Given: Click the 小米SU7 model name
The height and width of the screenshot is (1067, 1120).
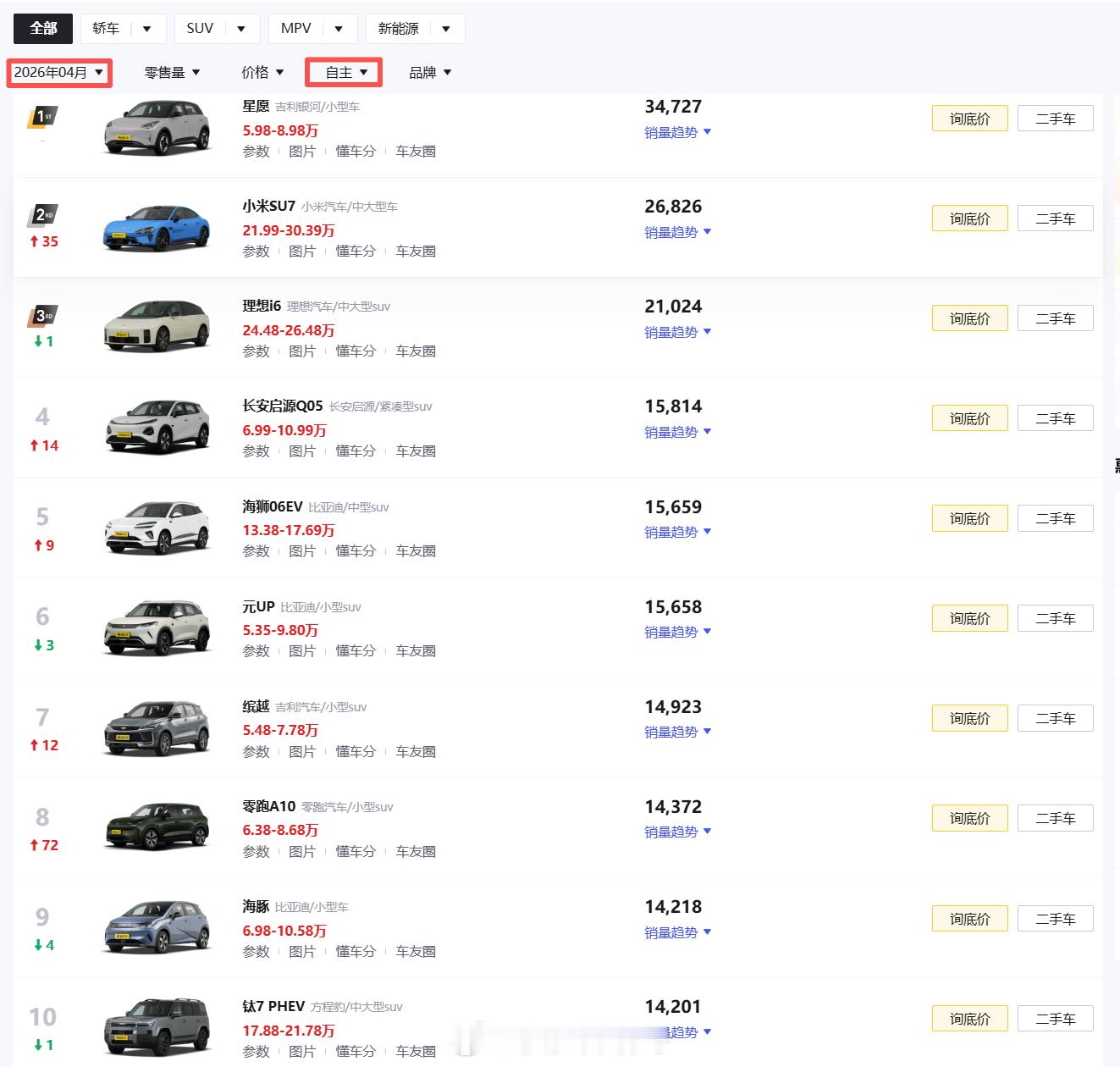Looking at the screenshot, I should pyautogui.click(x=268, y=207).
